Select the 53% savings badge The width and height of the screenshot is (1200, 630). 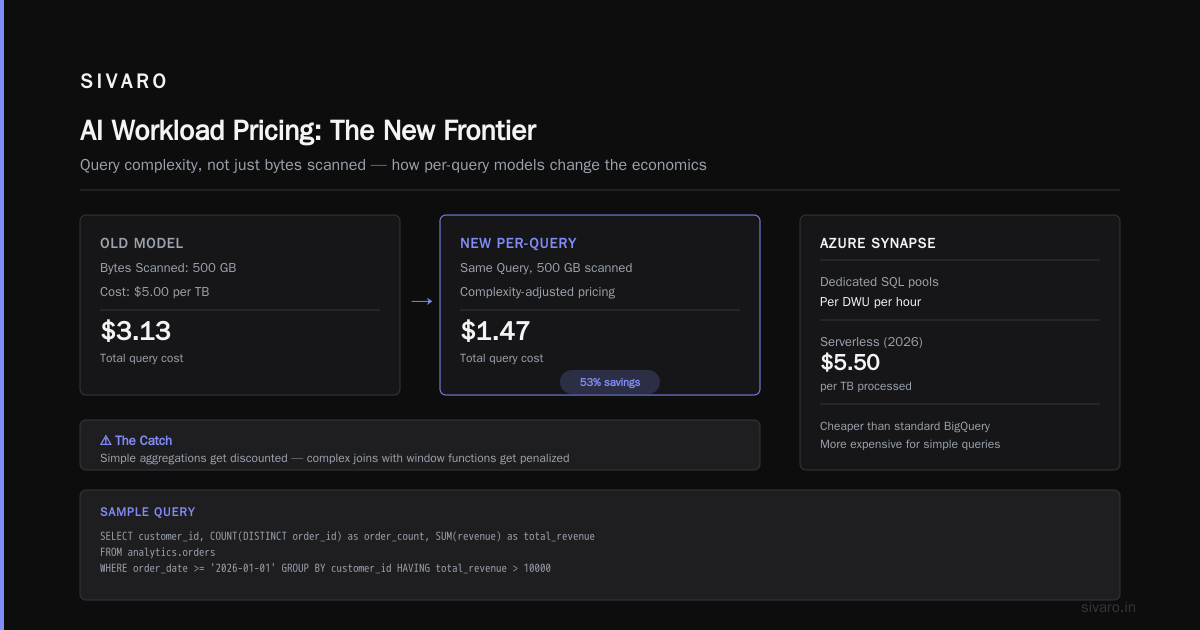[610, 382]
